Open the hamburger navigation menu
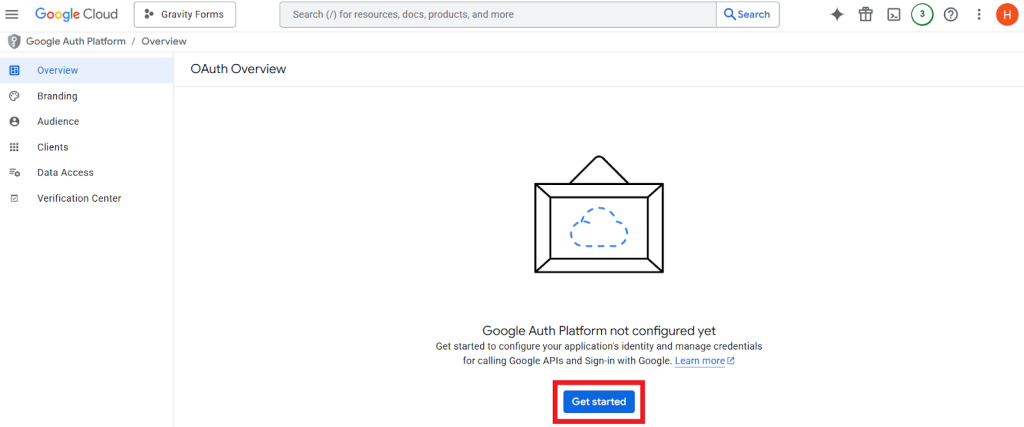This screenshot has width=1024, height=427. [x=12, y=14]
